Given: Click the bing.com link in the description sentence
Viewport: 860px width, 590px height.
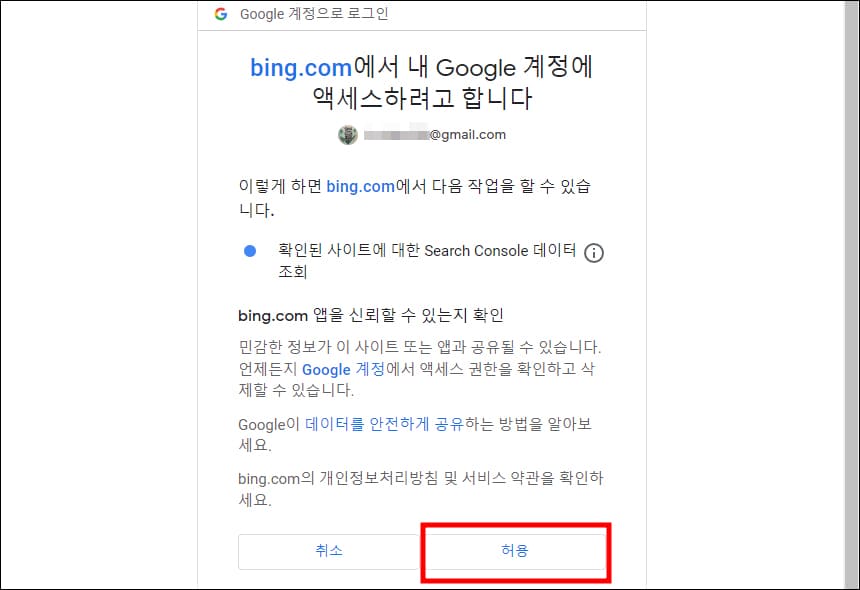Looking at the screenshot, I should click(360, 186).
